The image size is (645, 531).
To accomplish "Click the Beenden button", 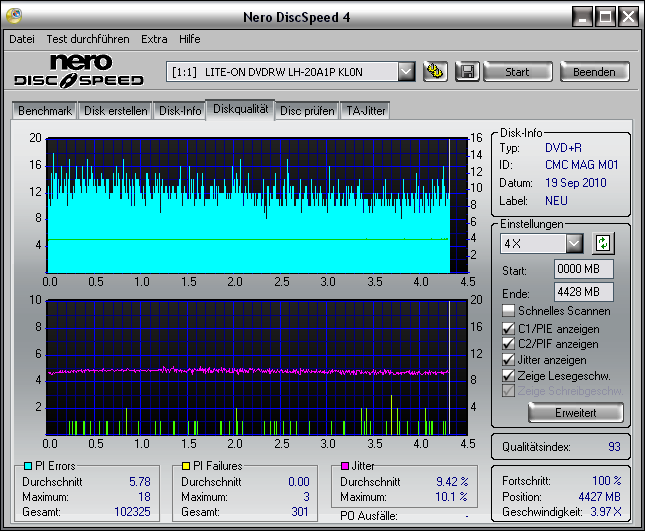I will pos(594,72).
